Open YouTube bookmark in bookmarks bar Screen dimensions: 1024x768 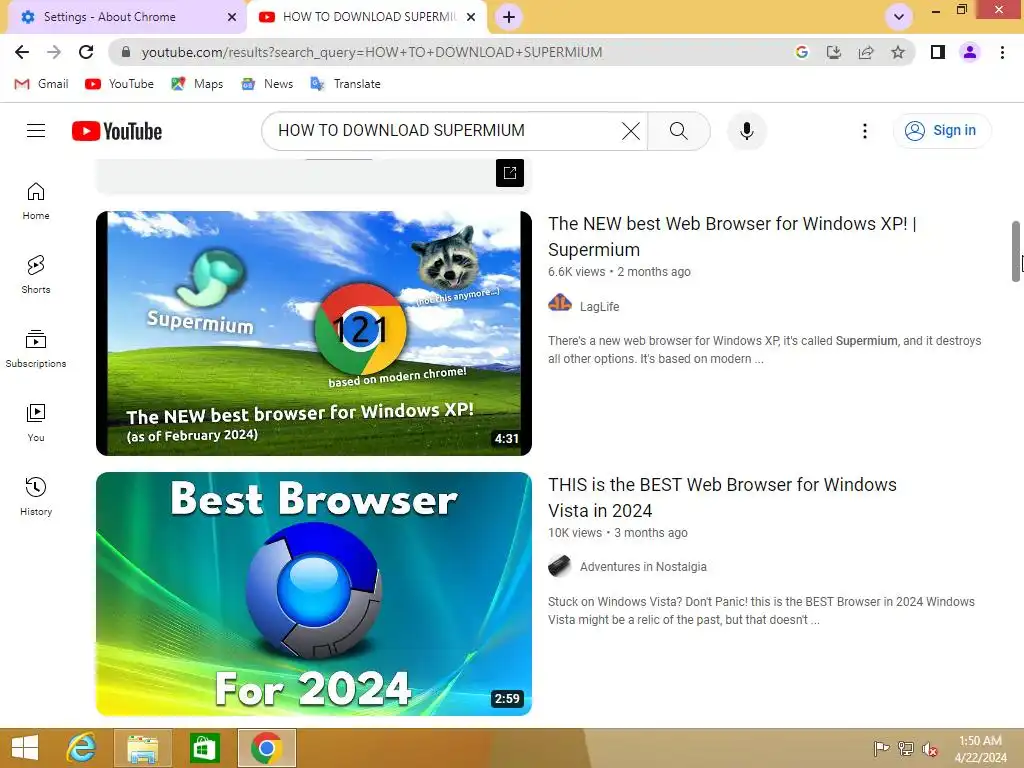click(x=120, y=84)
